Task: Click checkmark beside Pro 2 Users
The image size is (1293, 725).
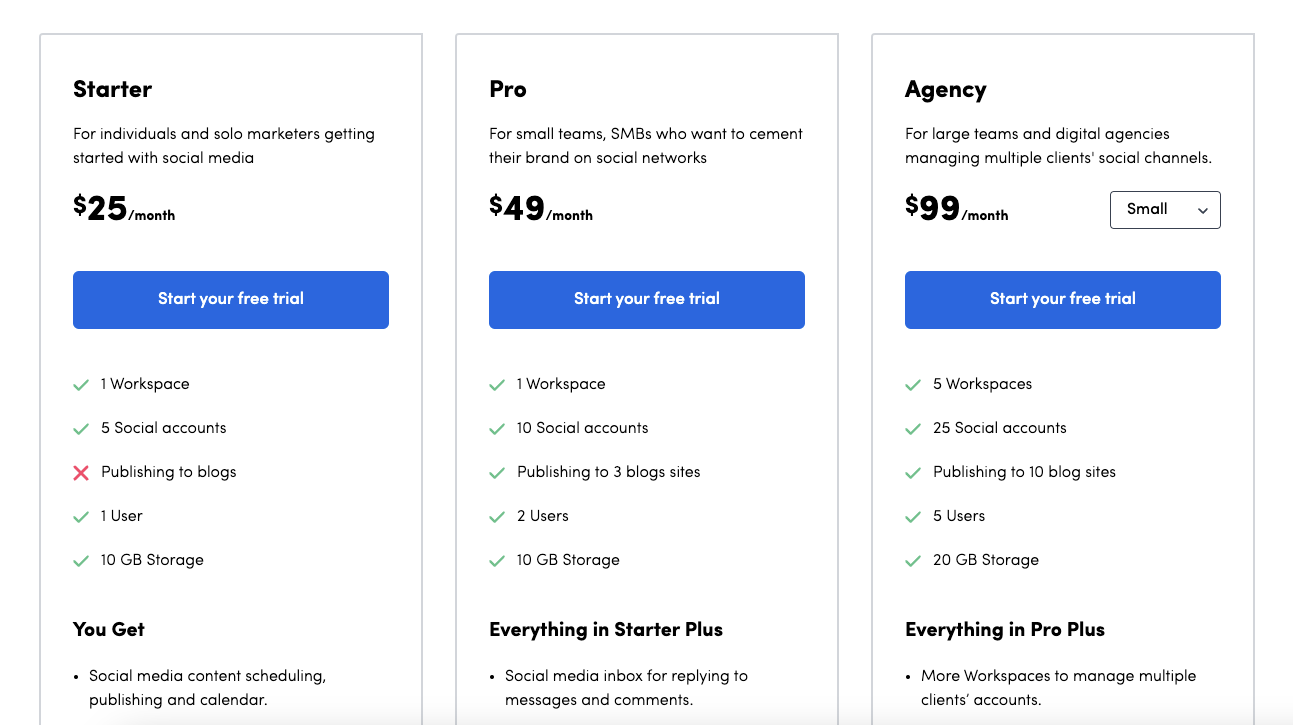Action: [497, 516]
